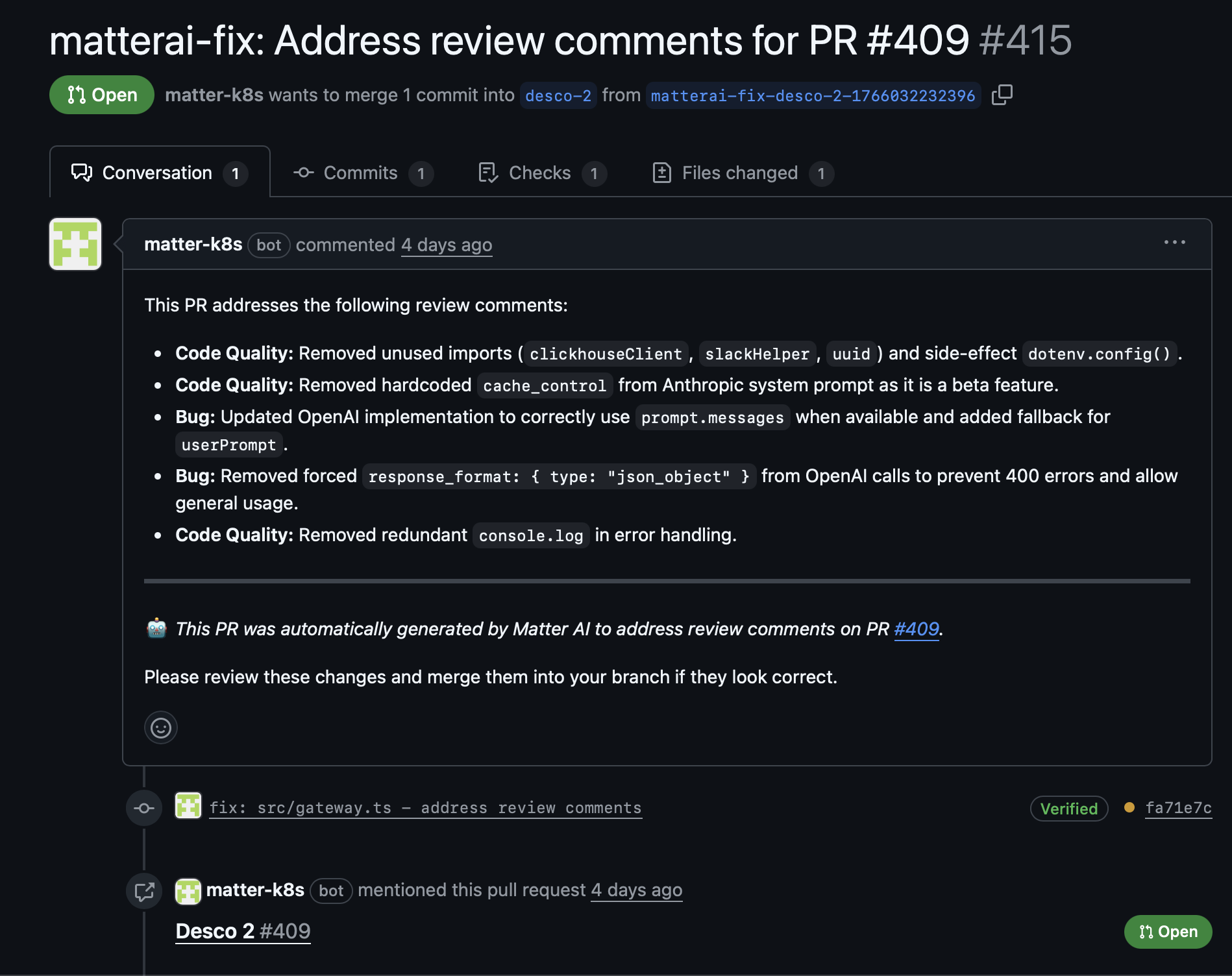Open the '4 days ago' timestamp link
The width and height of the screenshot is (1232, 976).
(446, 245)
